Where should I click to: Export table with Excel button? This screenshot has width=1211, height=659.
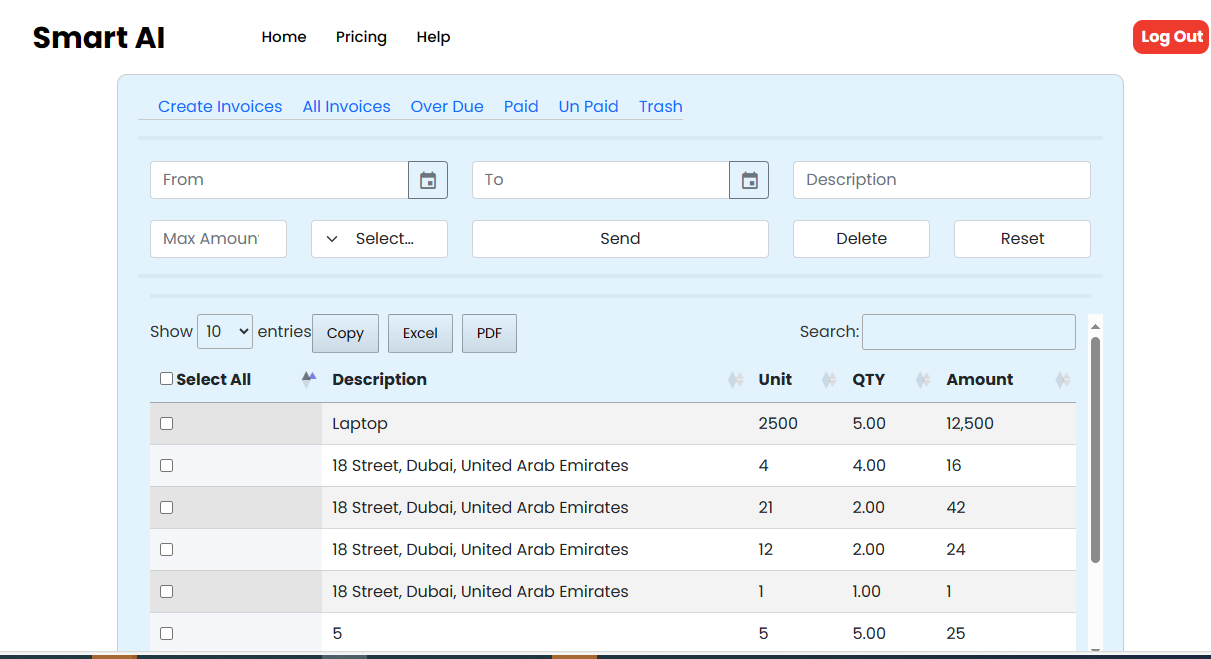[x=420, y=333]
